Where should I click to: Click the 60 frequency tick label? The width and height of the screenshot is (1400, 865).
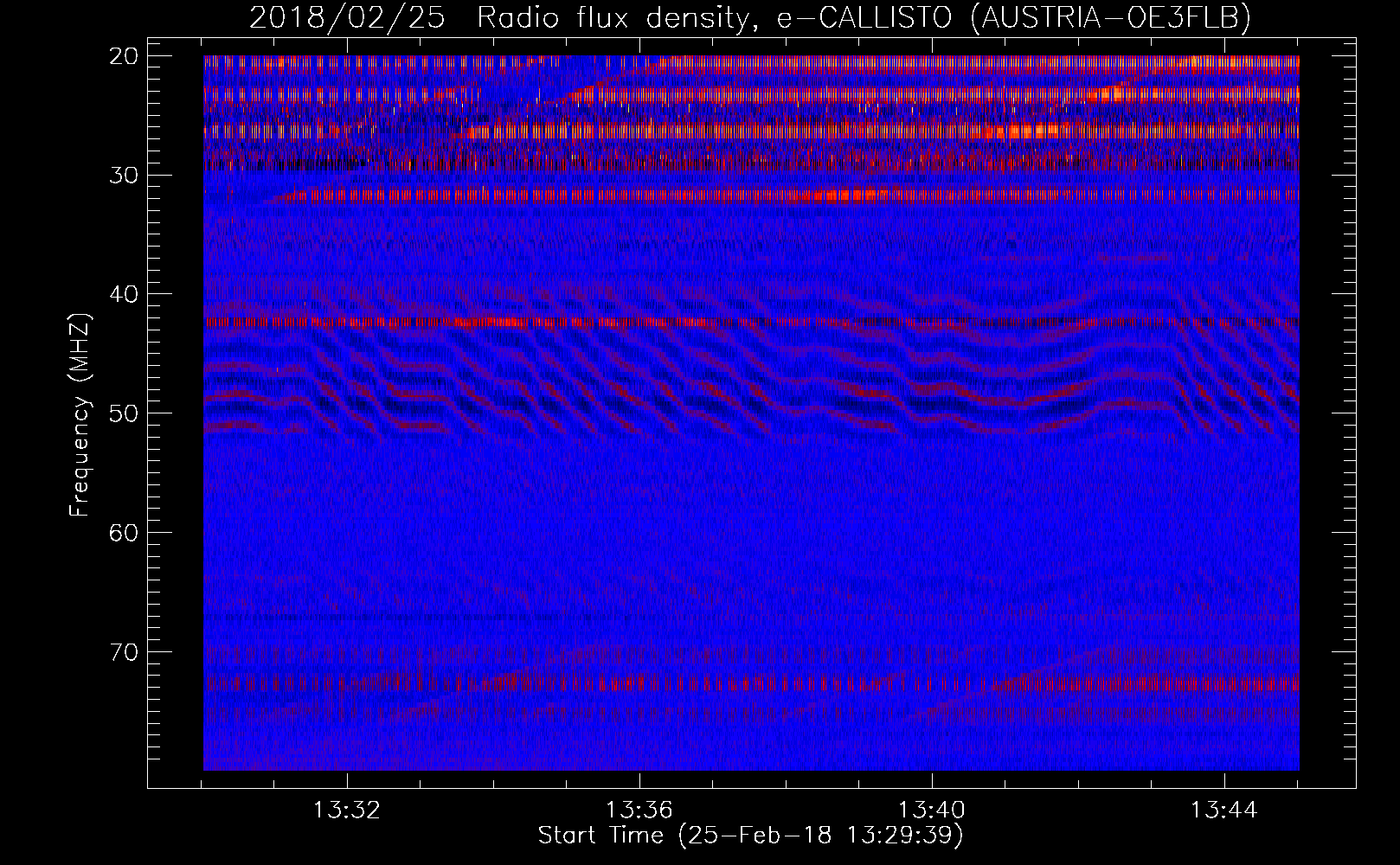coord(125,533)
